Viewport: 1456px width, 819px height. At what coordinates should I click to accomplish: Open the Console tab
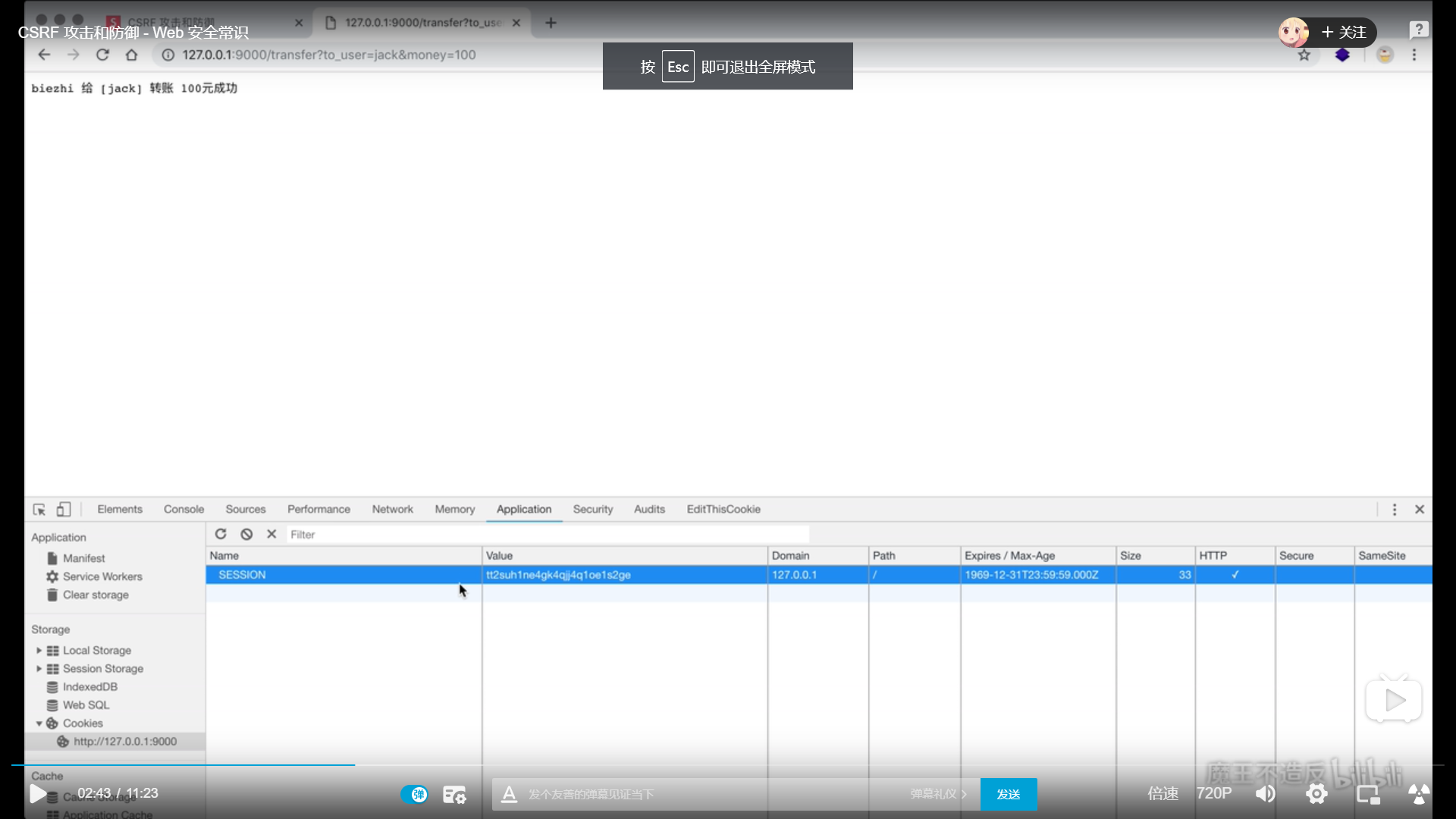pos(184,510)
